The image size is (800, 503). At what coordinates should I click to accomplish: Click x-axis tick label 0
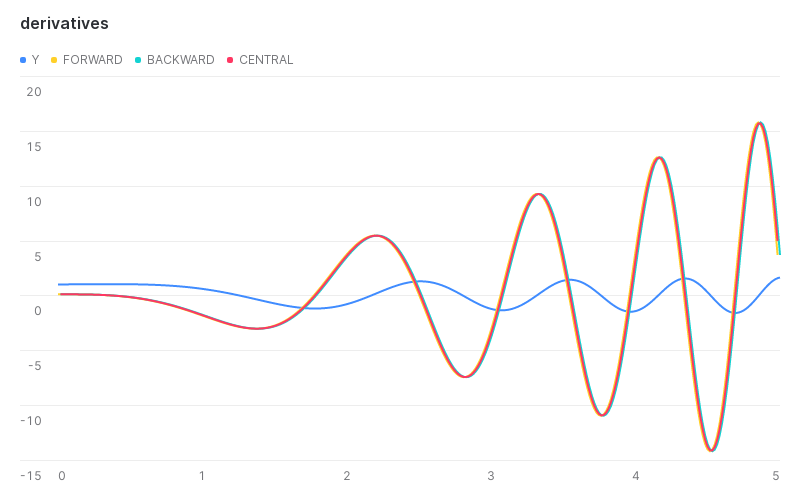pos(61,475)
